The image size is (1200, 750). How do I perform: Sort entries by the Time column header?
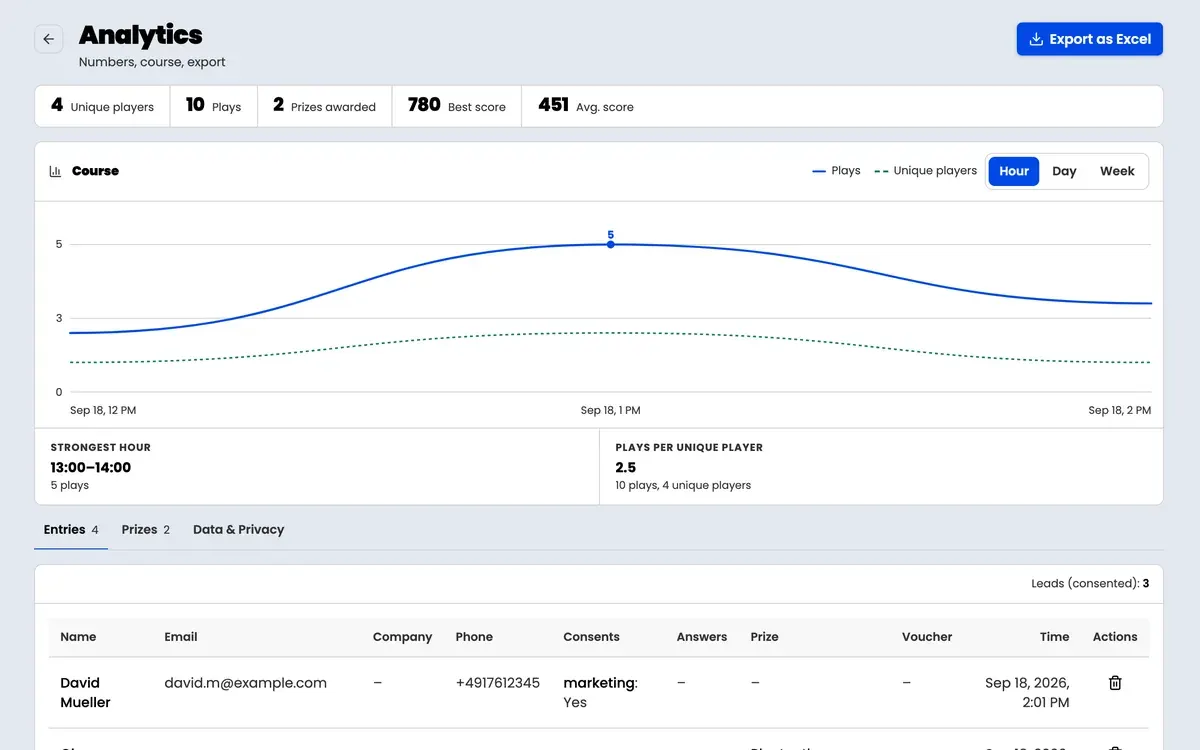(x=1054, y=637)
